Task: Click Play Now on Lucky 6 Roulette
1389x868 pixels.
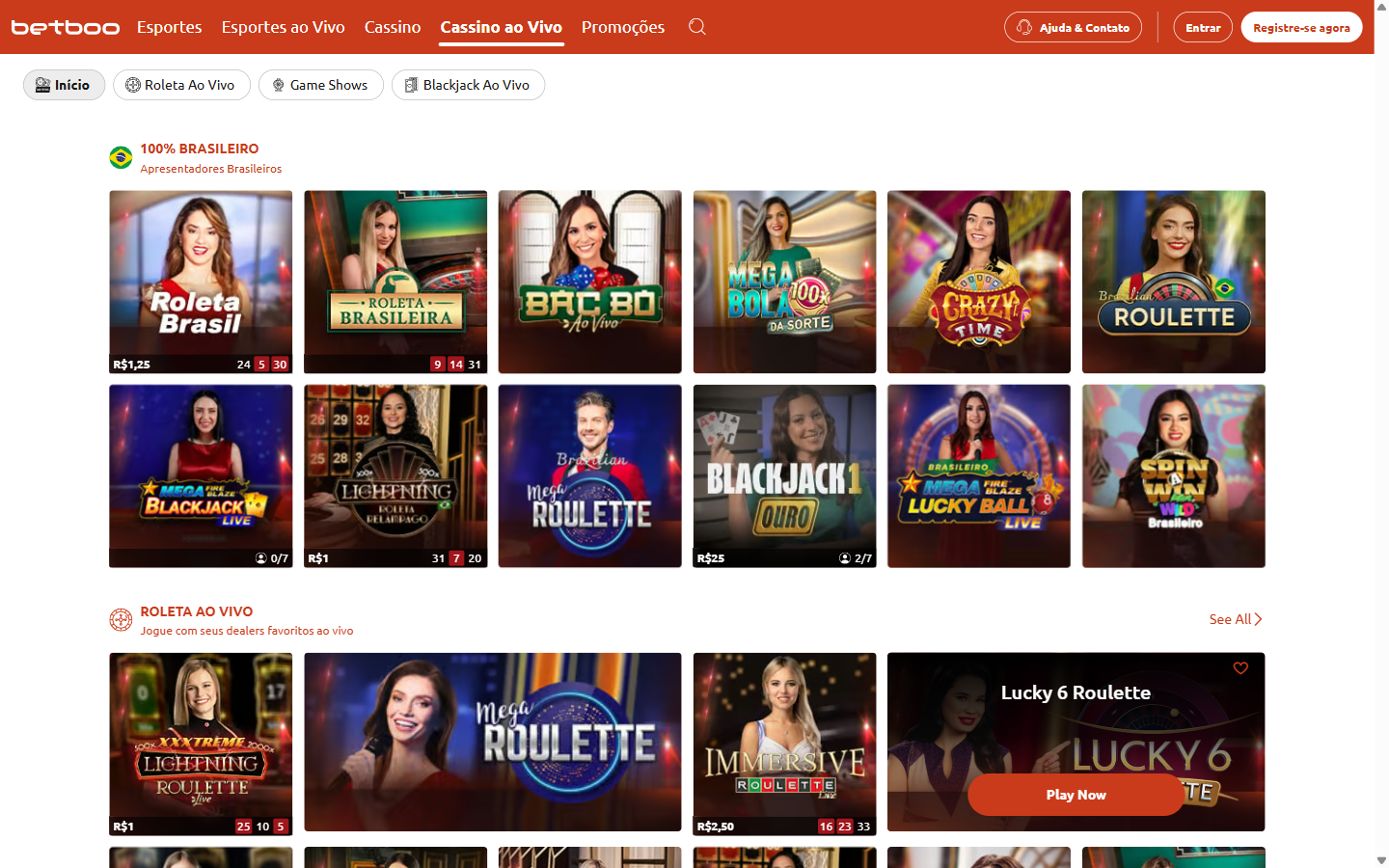Action: [1076, 795]
